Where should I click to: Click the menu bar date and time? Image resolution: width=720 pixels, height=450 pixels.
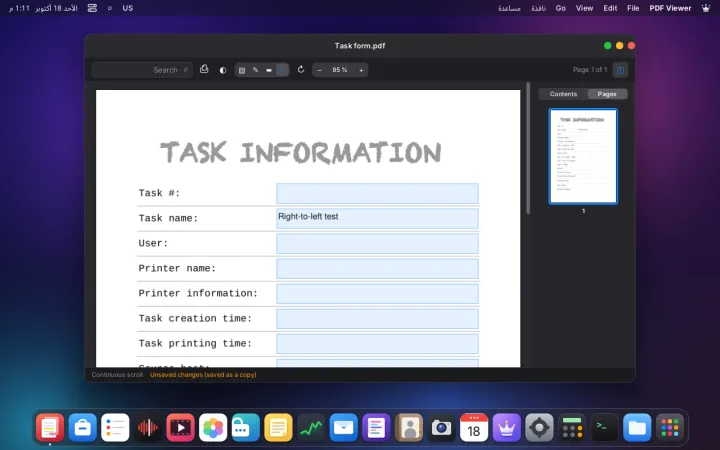[43, 8]
